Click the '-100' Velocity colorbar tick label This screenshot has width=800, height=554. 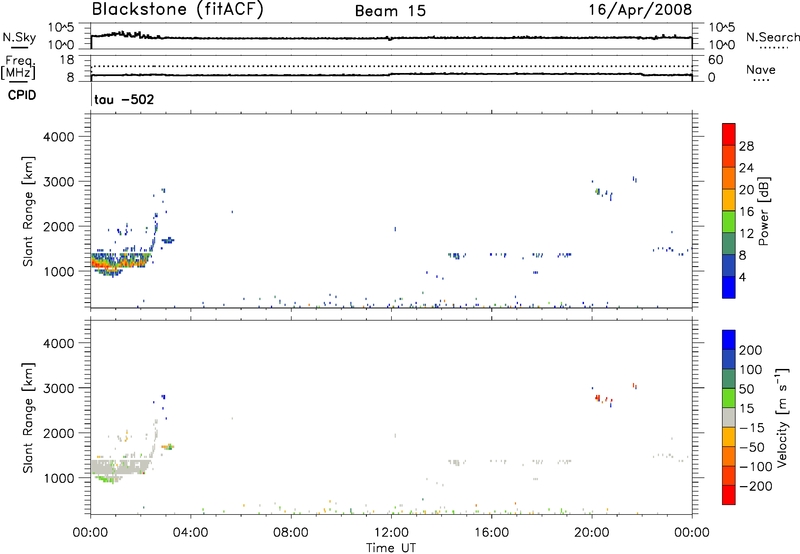(757, 467)
